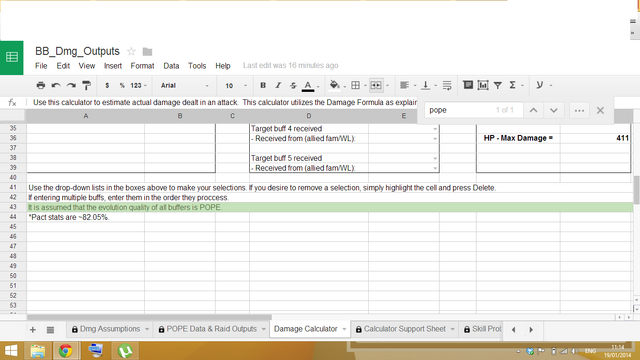The height and width of the screenshot is (360, 640).
Task: Format as currency with dollar icon
Action: [107, 85]
